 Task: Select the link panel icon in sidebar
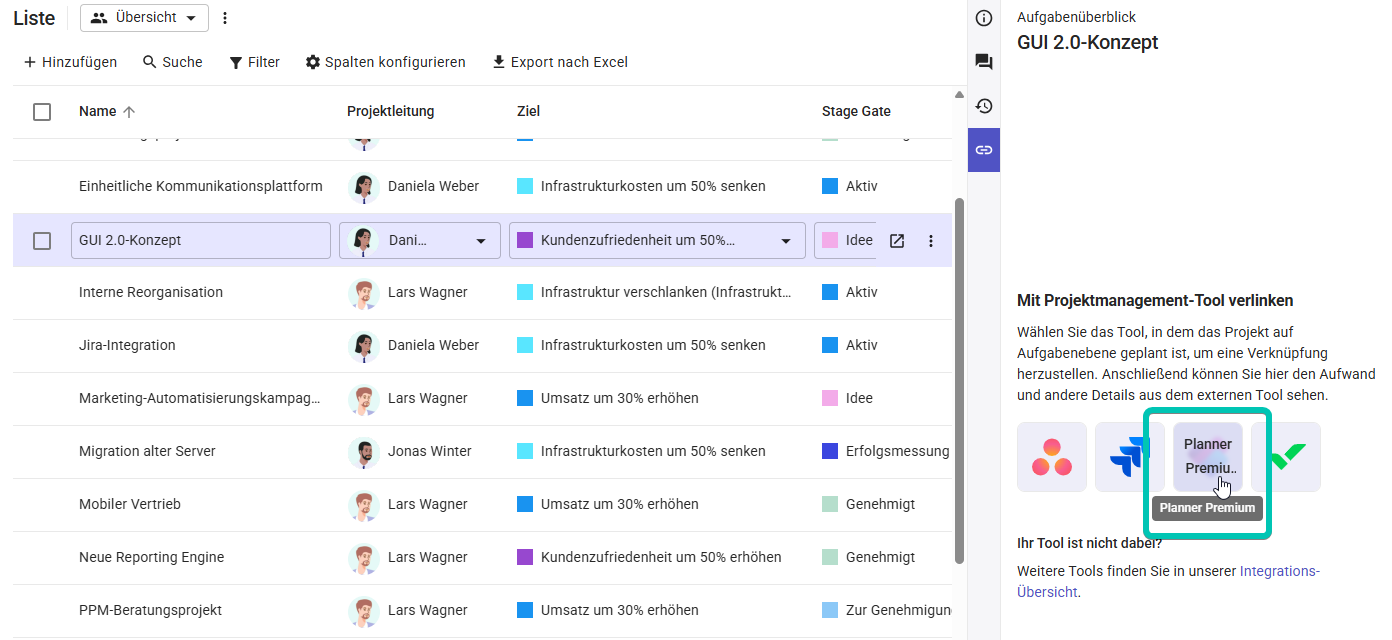[983, 149]
